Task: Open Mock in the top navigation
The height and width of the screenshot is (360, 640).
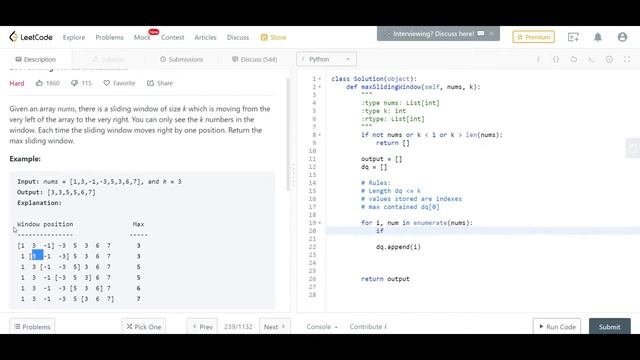Action: [142, 37]
